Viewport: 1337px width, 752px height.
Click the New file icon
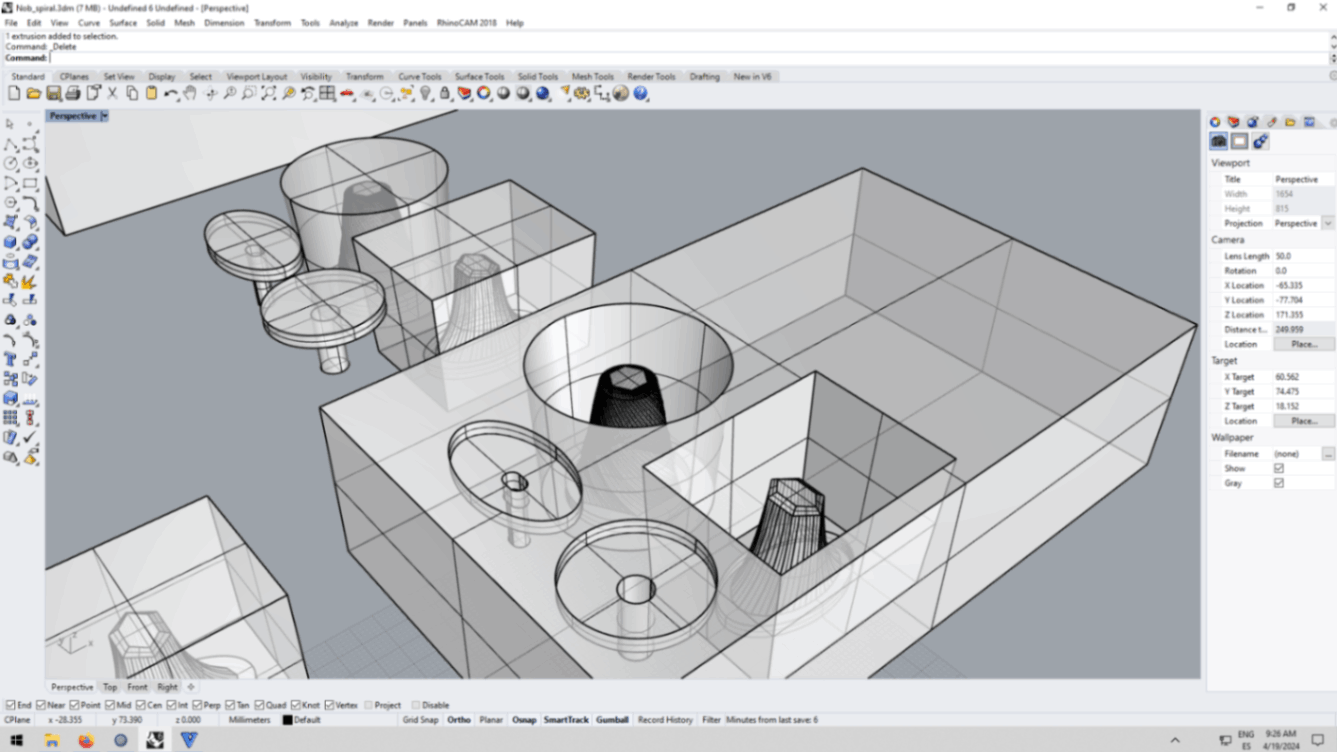point(14,93)
